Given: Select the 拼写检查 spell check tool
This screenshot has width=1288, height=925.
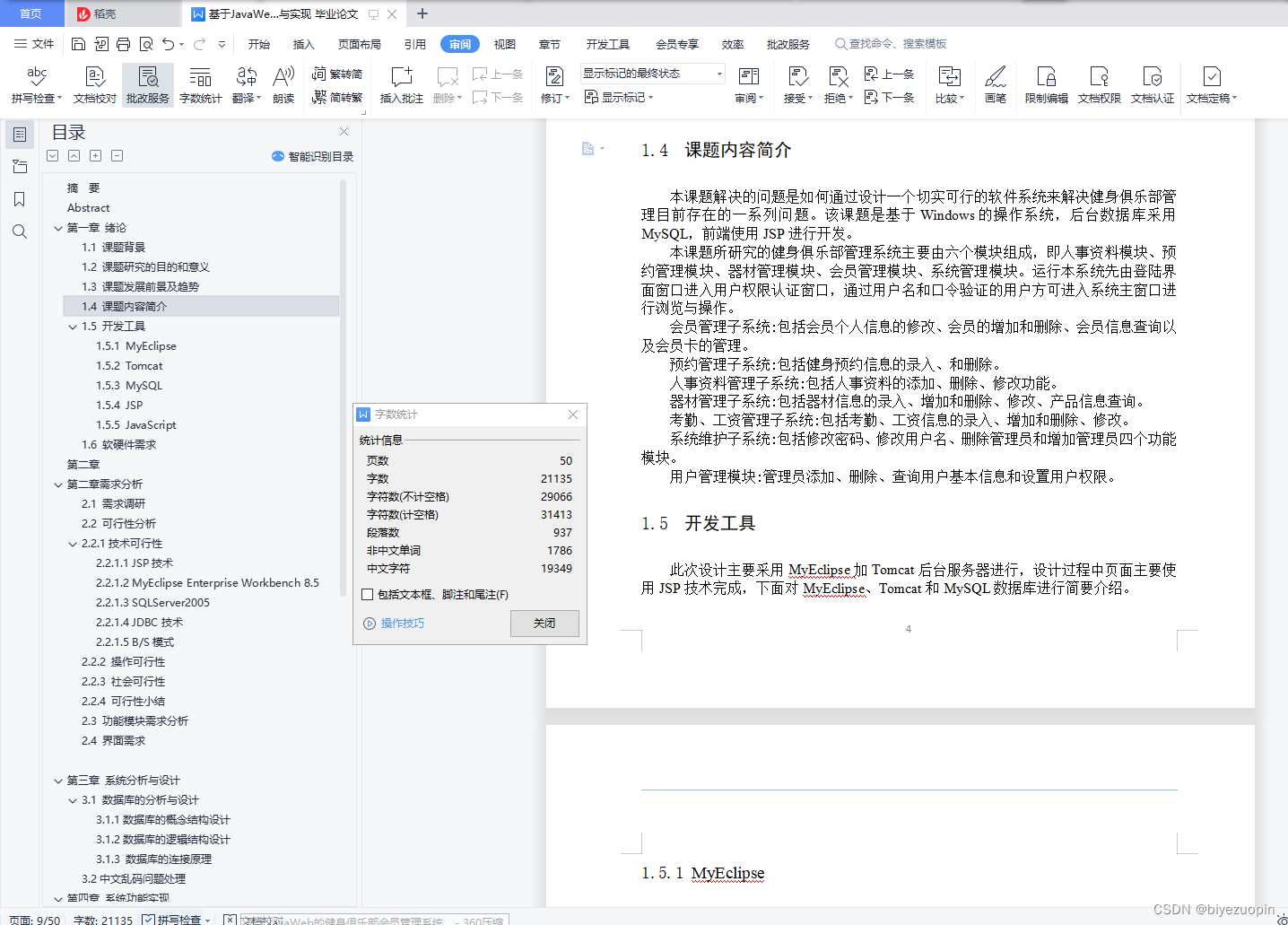Looking at the screenshot, I should pos(35,85).
